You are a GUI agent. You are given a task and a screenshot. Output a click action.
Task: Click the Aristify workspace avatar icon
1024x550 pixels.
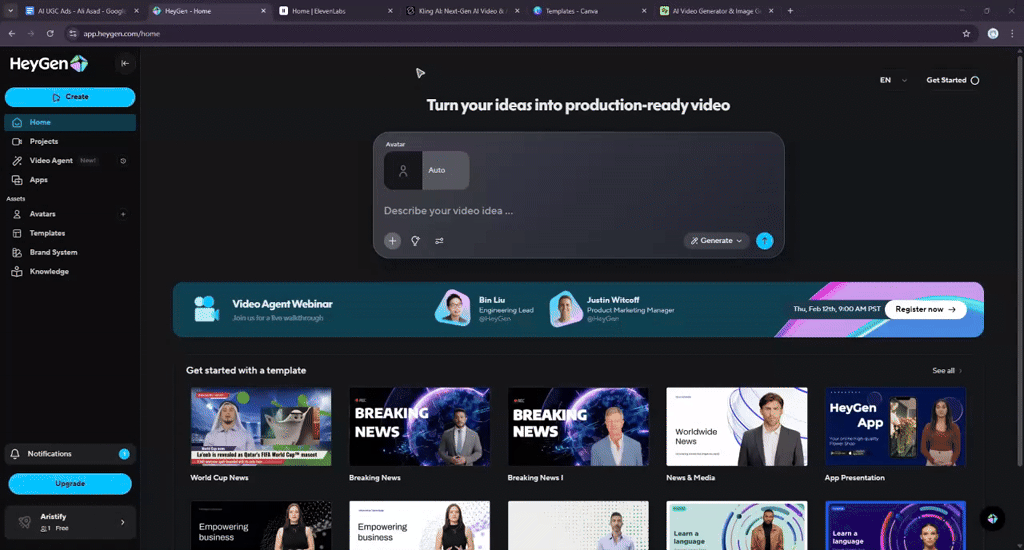[x=24, y=522]
